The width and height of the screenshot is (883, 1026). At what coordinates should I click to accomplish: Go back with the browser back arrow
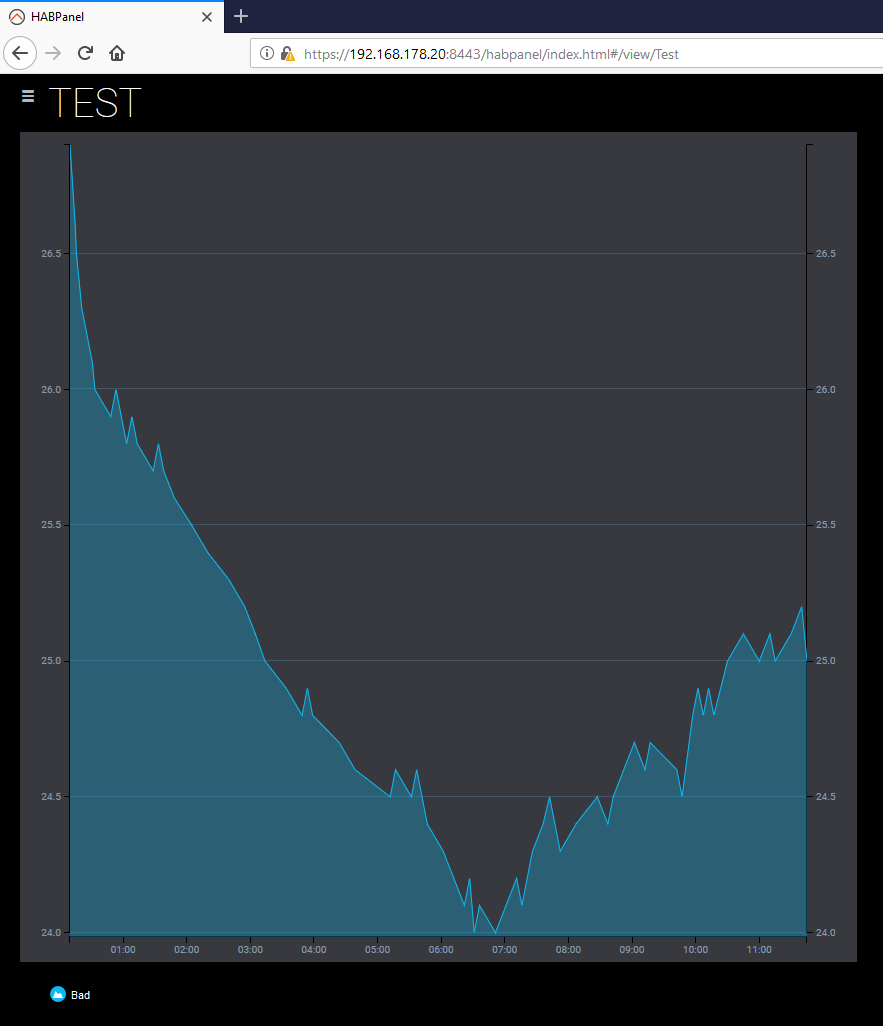click(x=20, y=53)
